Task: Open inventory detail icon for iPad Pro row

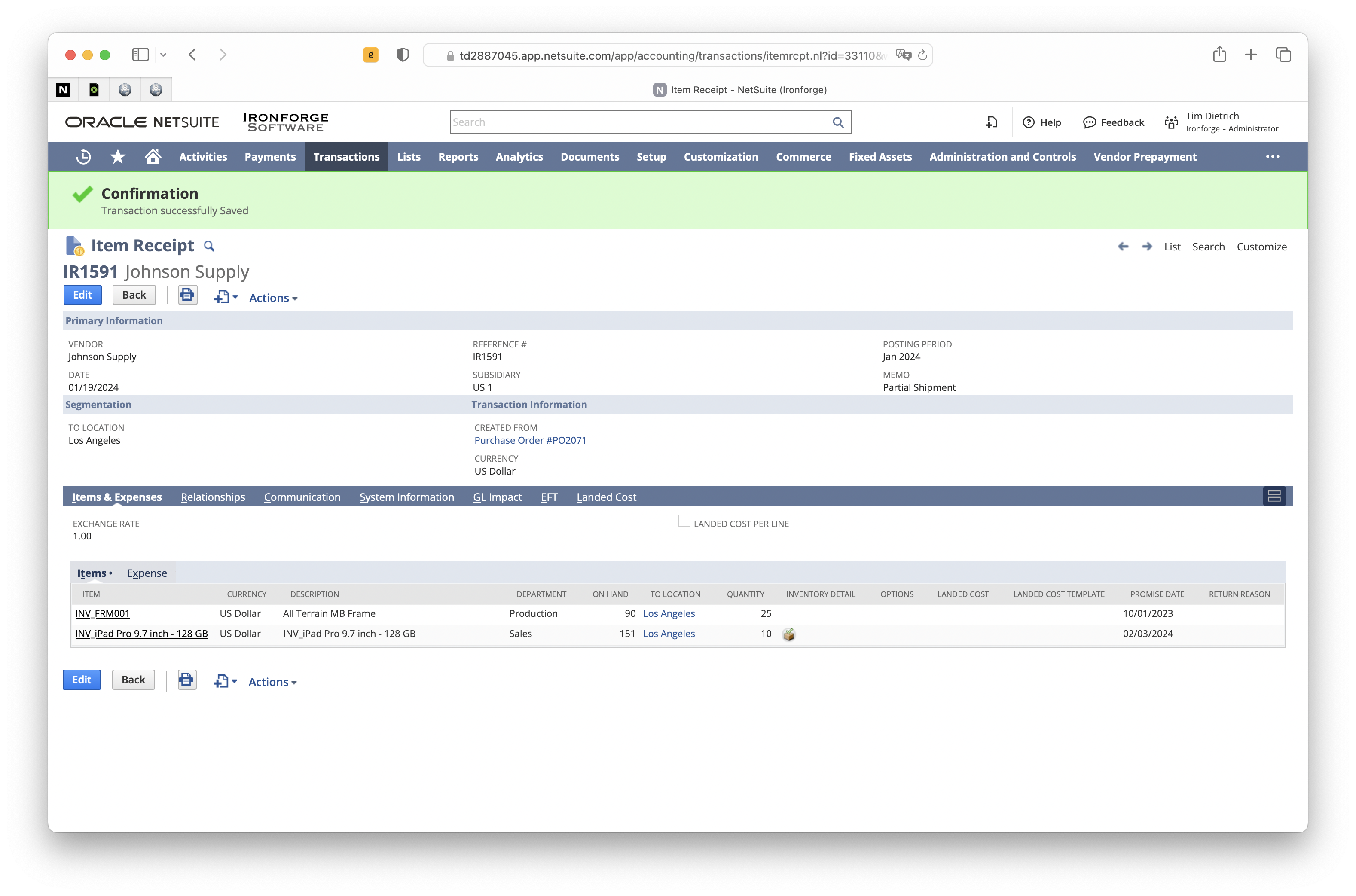Action: point(788,634)
